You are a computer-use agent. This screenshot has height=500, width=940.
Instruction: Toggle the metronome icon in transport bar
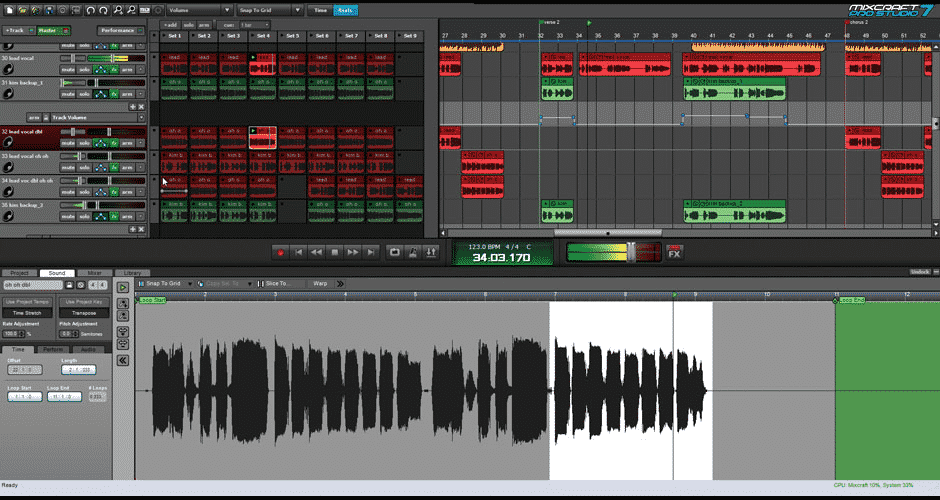413,252
